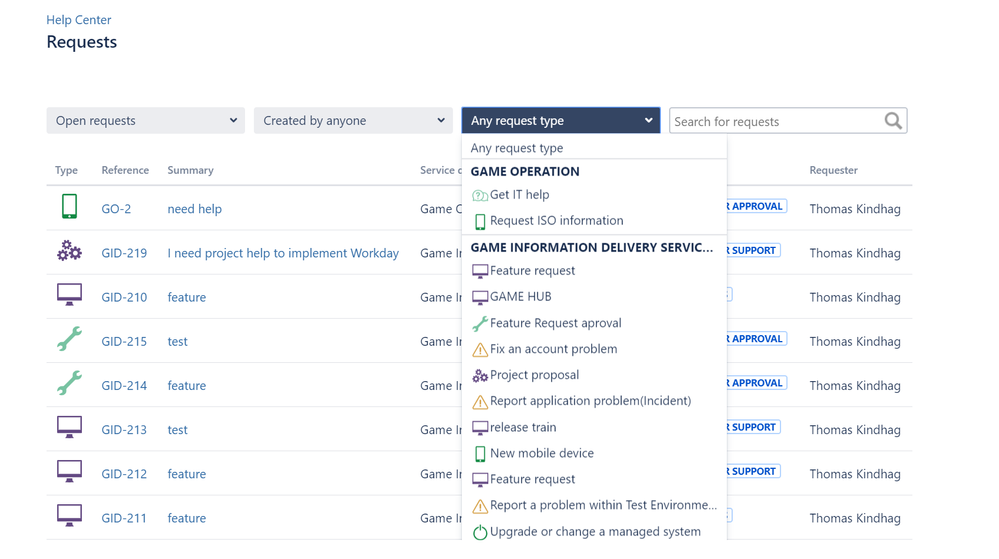The image size is (999, 559).
Task: Open the 'test' summary of GID-215
Action: click(177, 342)
